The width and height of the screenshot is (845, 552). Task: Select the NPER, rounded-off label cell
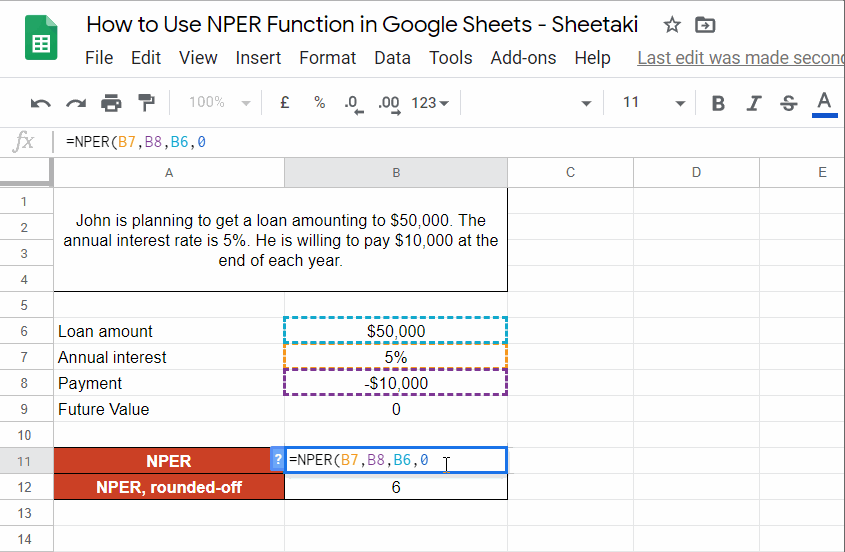pos(169,487)
